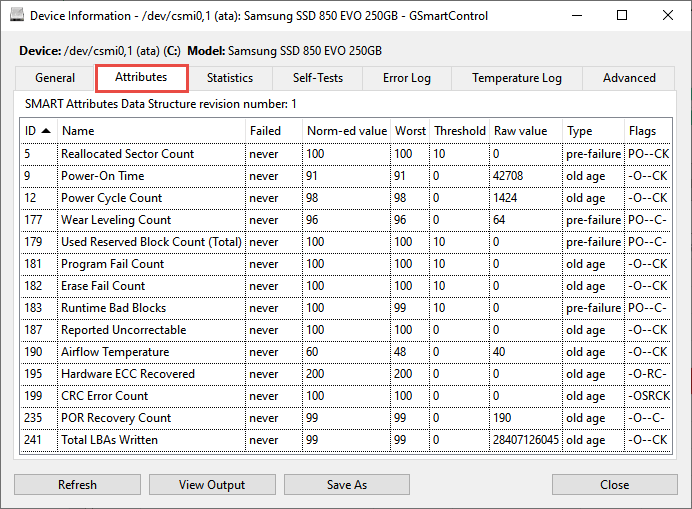The image size is (692, 509).
Task: Click the -O-RC- flags cell
Action: pyautogui.click(x=647, y=374)
